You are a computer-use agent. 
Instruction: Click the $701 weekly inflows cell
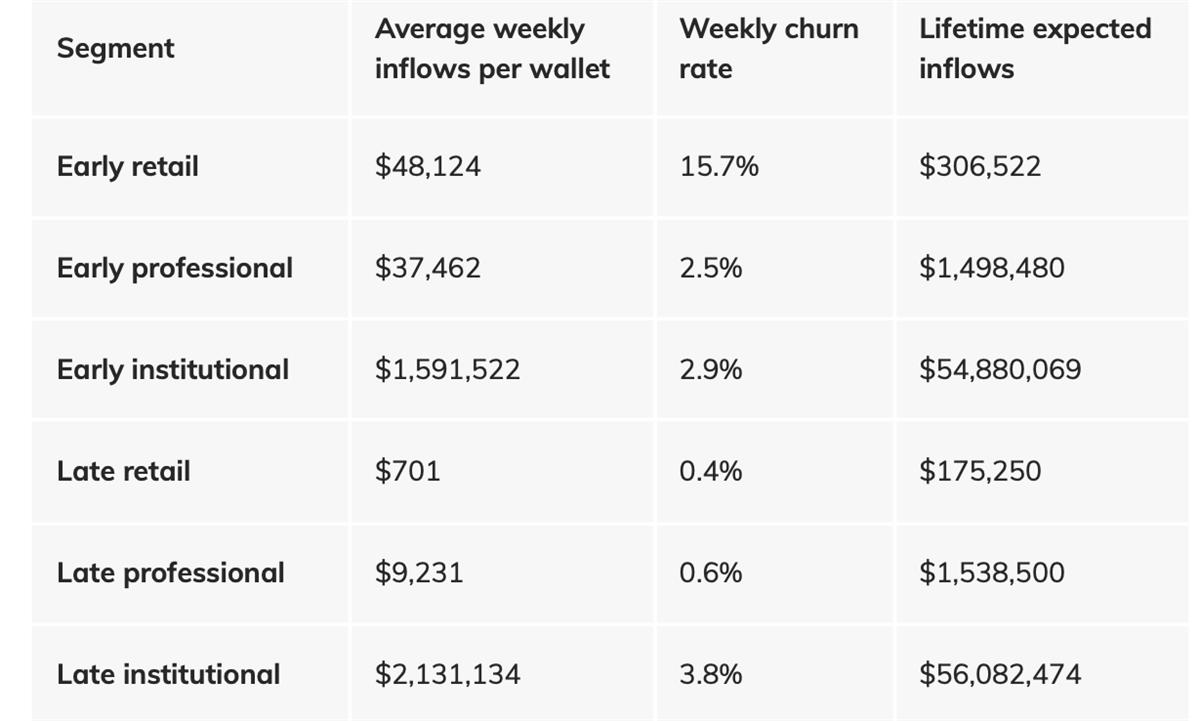[407, 471]
